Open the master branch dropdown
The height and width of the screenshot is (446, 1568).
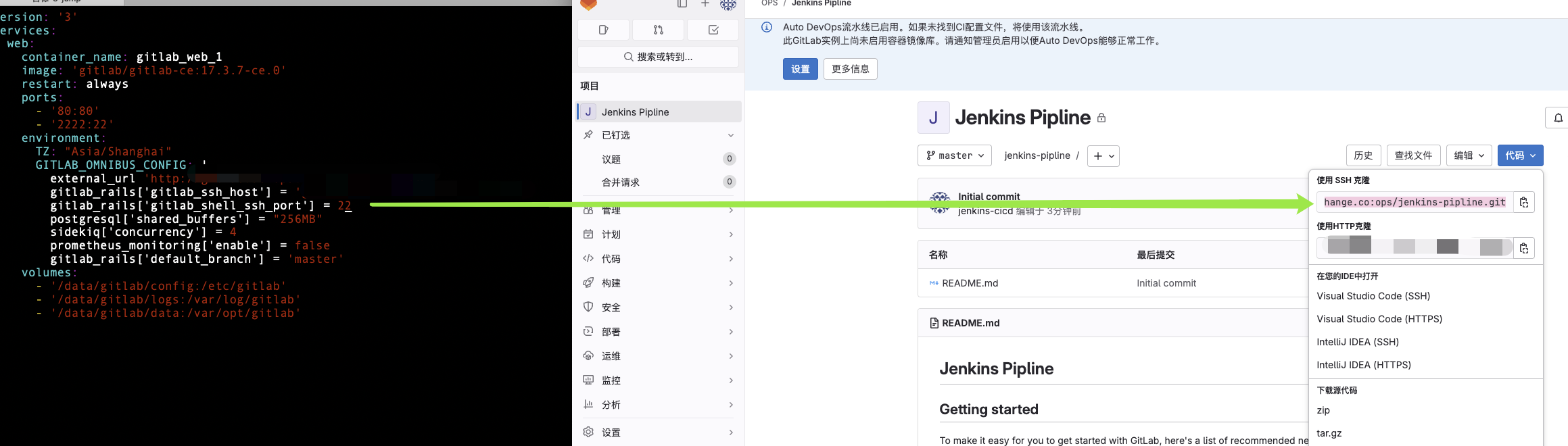955,155
